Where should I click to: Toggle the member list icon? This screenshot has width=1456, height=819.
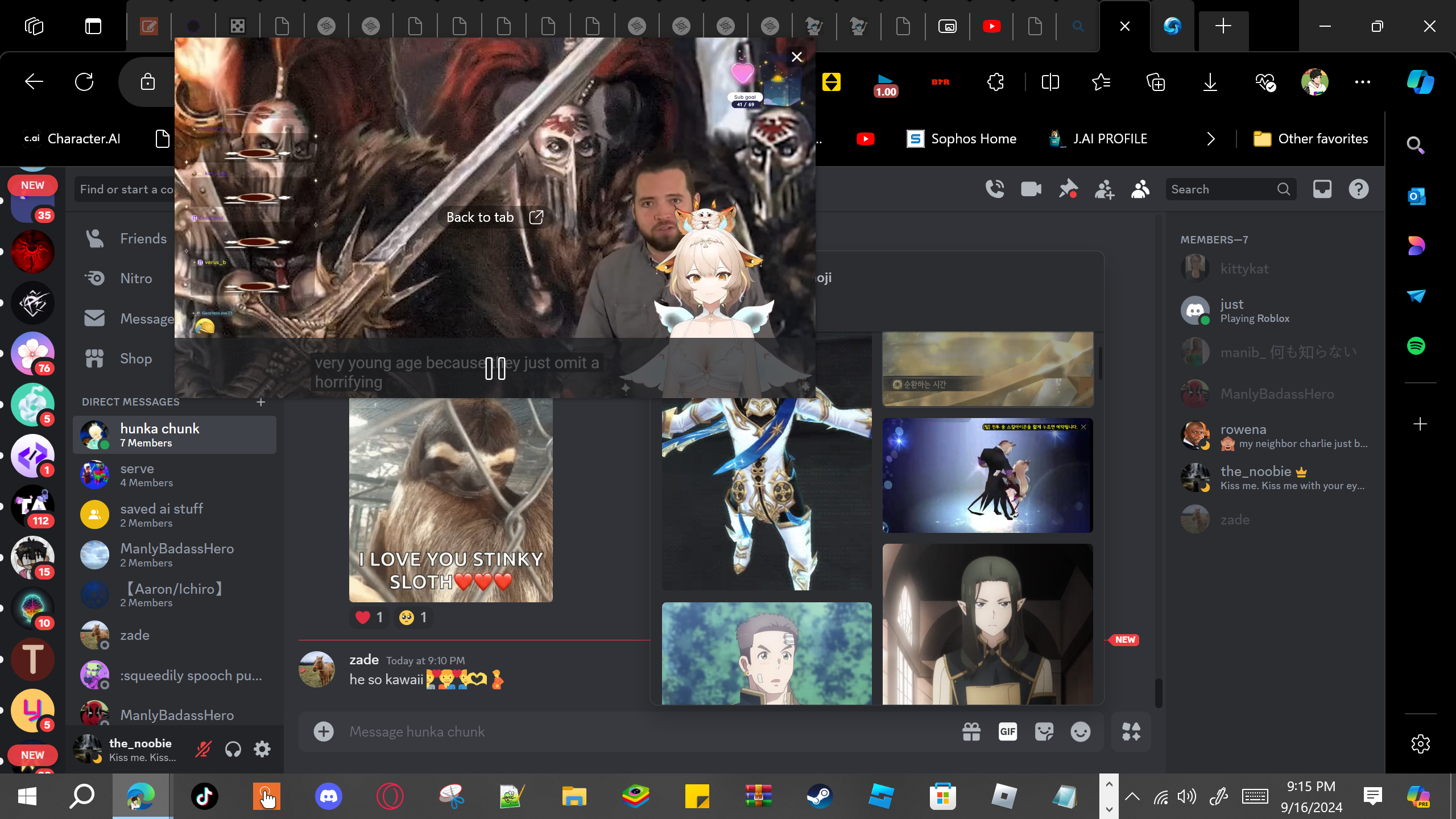coord(1140,189)
